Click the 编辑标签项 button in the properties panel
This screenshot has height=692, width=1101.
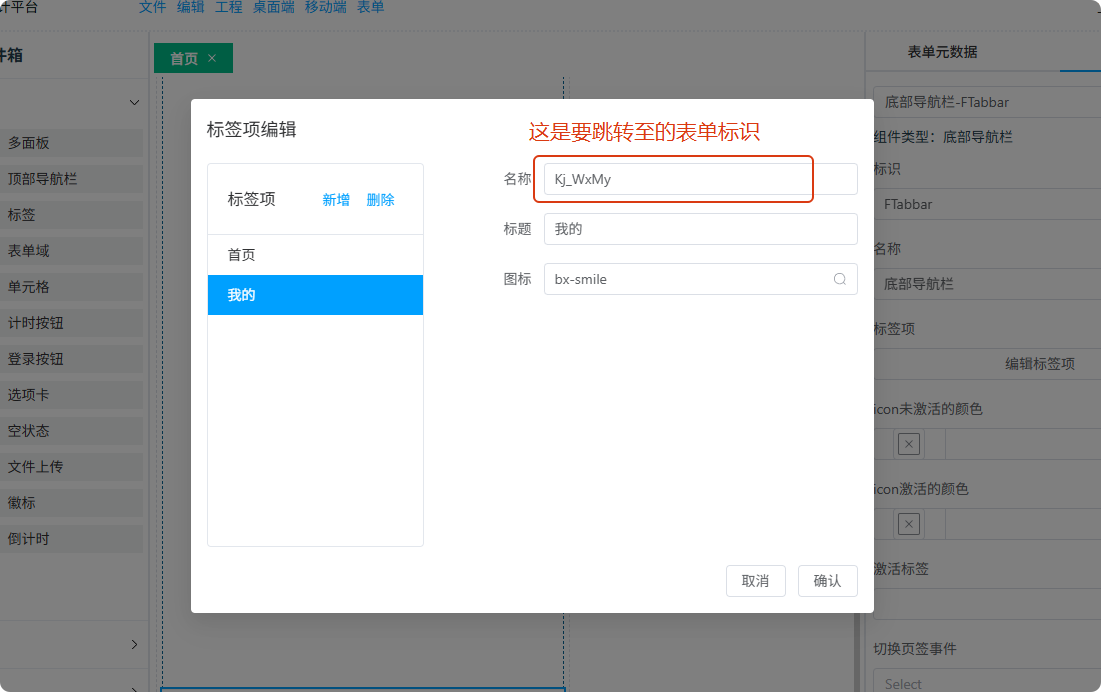pyautogui.click(x=1039, y=364)
